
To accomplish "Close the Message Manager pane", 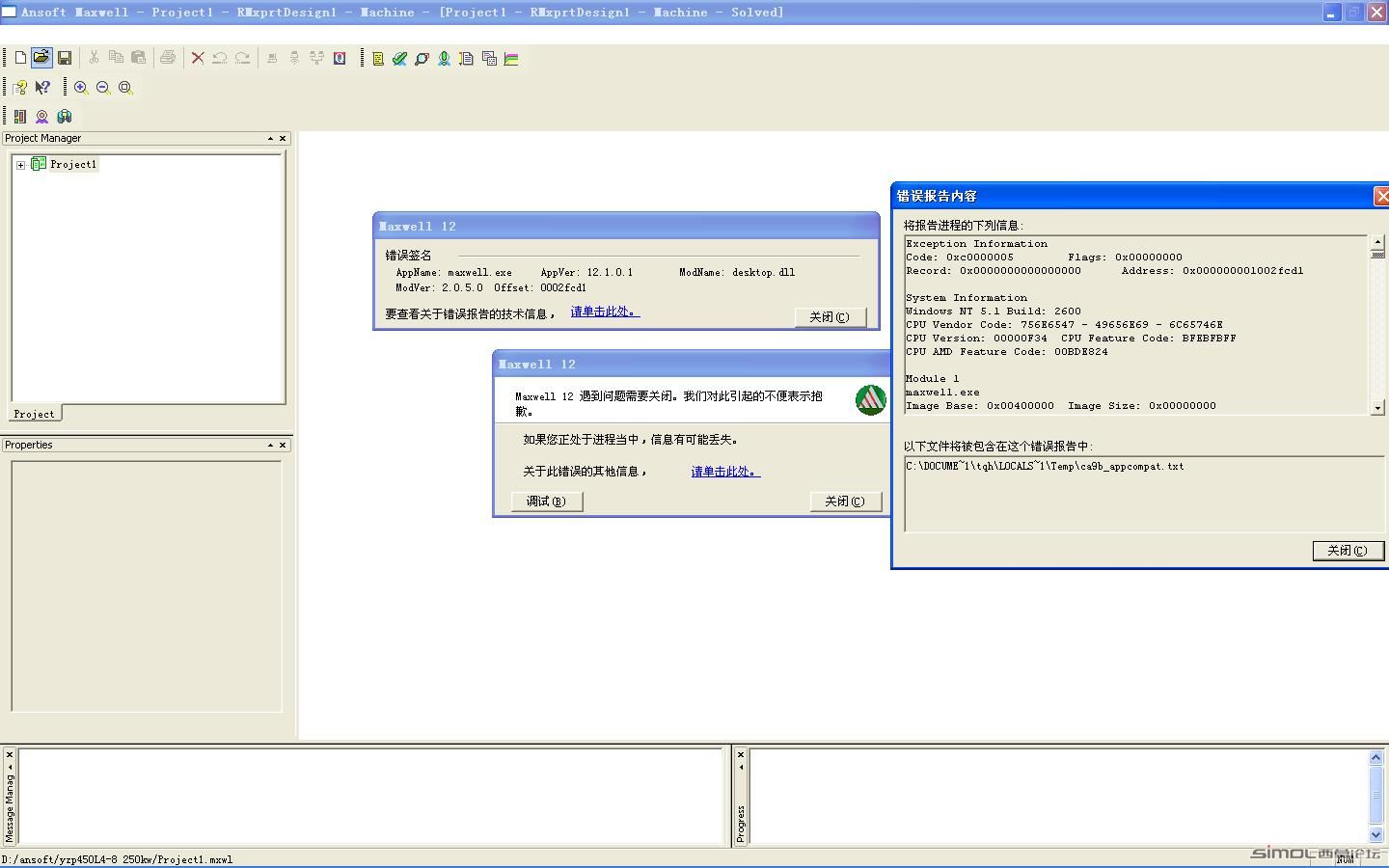I will [x=10, y=754].
